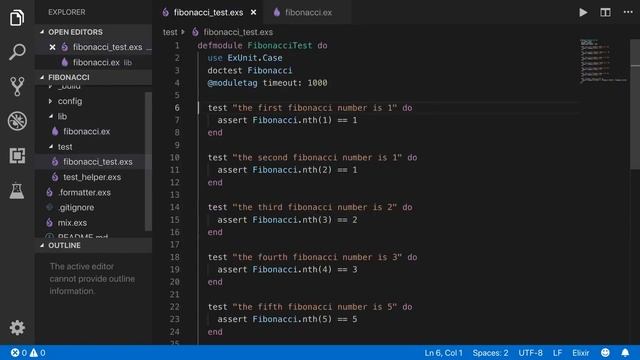Click the explorer file tree scrollbar

click(x=148, y=161)
